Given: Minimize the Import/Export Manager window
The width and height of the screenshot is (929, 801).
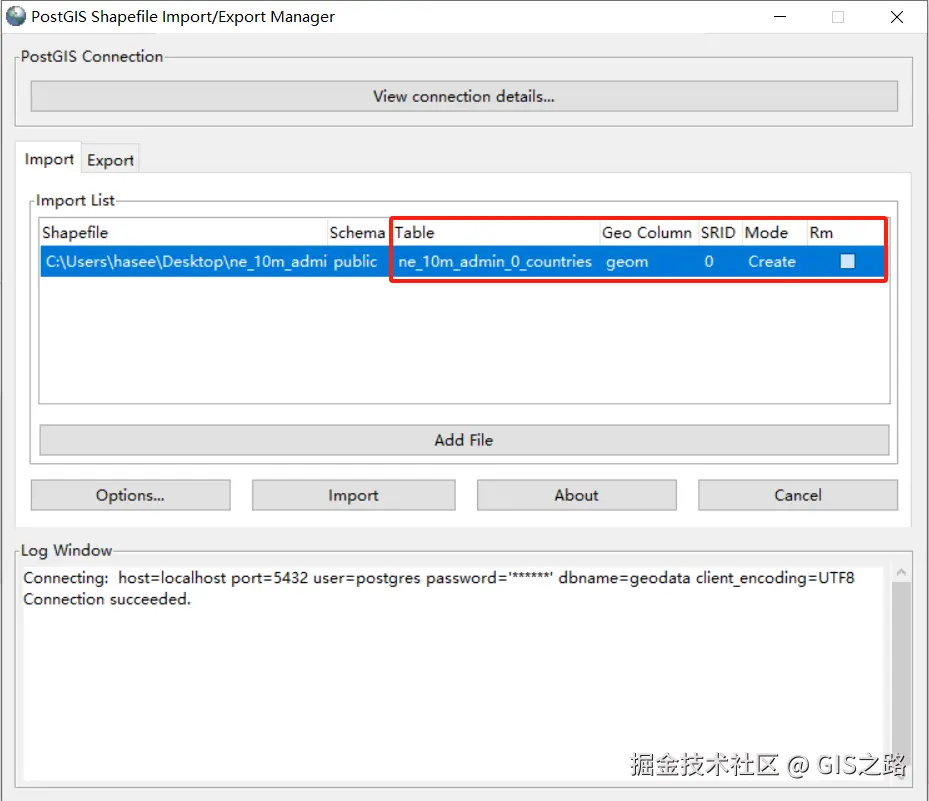Looking at the screenshot, I should click(x=780, y=17).
